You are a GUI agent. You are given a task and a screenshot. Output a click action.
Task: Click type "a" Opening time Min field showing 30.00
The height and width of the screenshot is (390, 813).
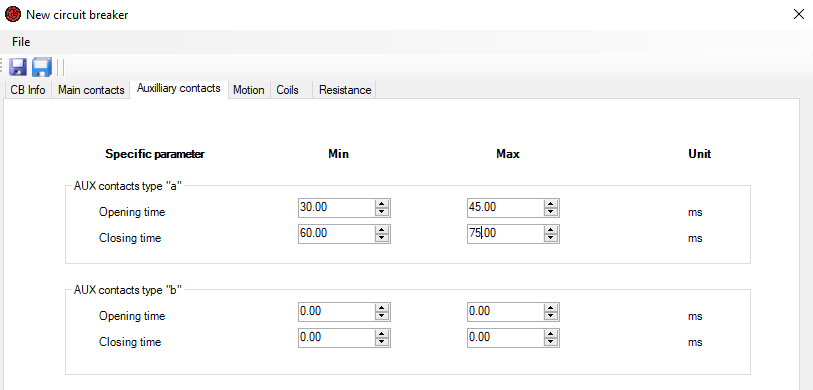337,208
